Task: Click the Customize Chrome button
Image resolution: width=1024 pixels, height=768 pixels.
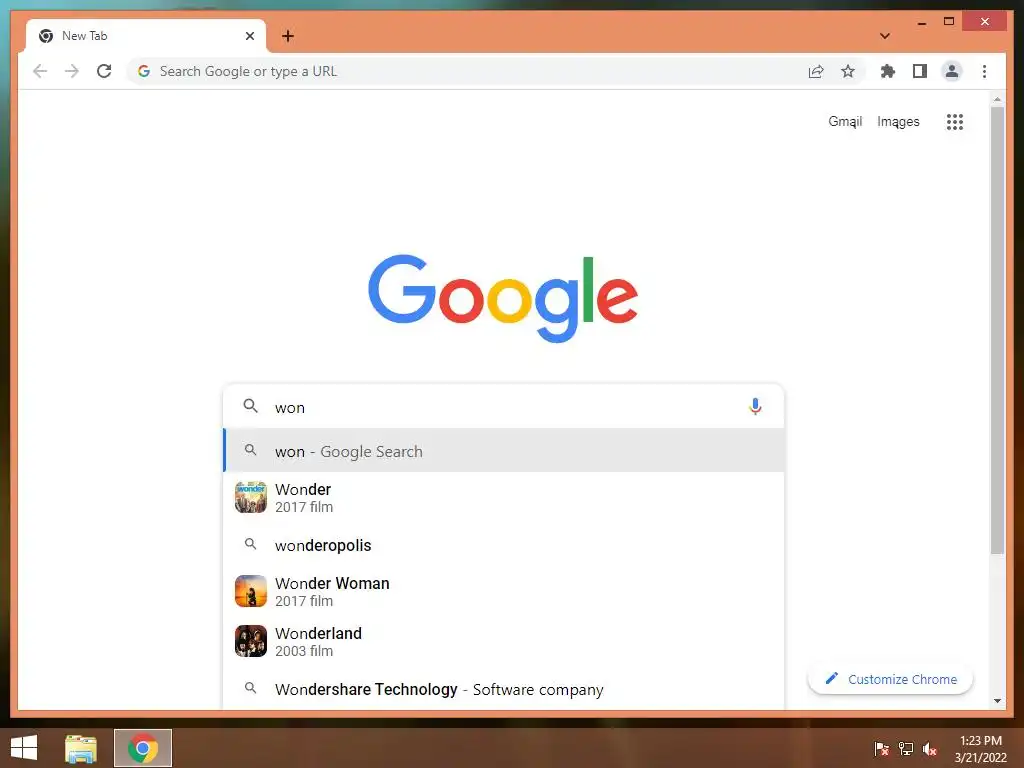Action: pyautogui.click(x=890, y=679)
